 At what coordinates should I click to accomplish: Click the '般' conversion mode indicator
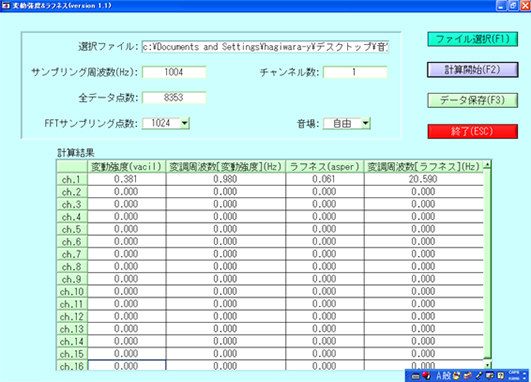[447, 376]
